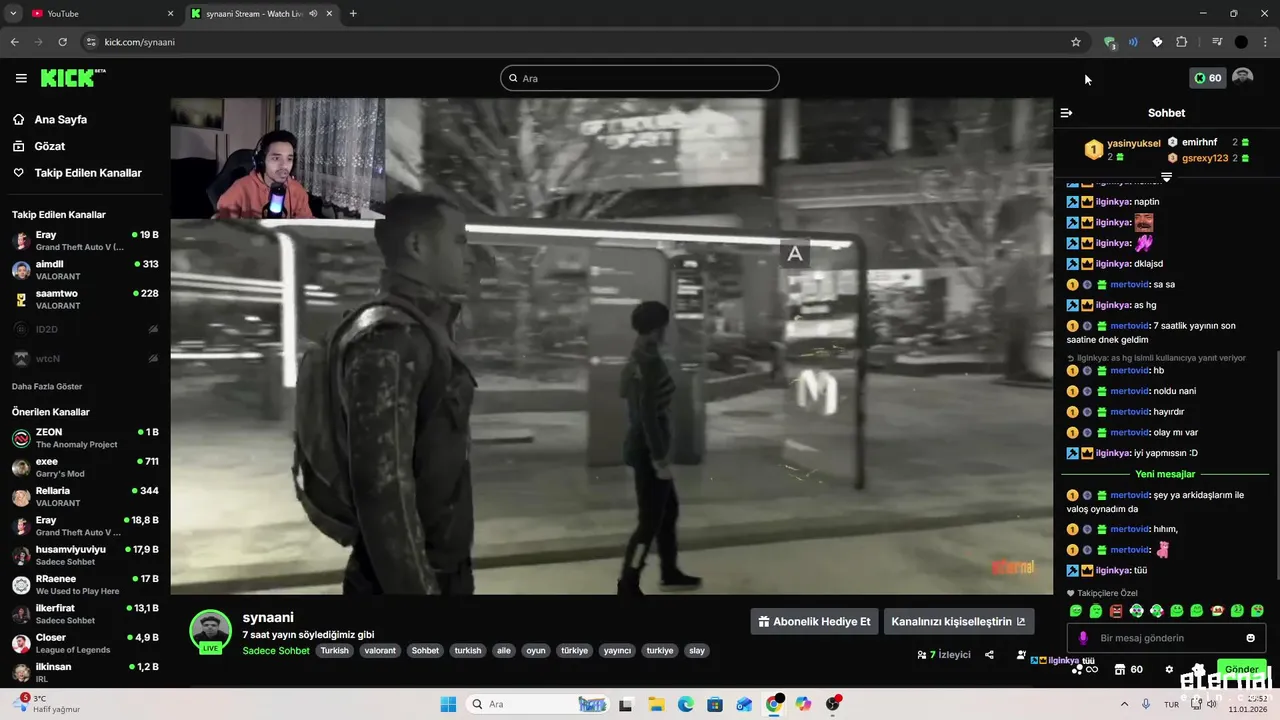The width and height of the screenshot is (1280, 720).
Task: Click the share icon under the stream
Action: [989, 655]
